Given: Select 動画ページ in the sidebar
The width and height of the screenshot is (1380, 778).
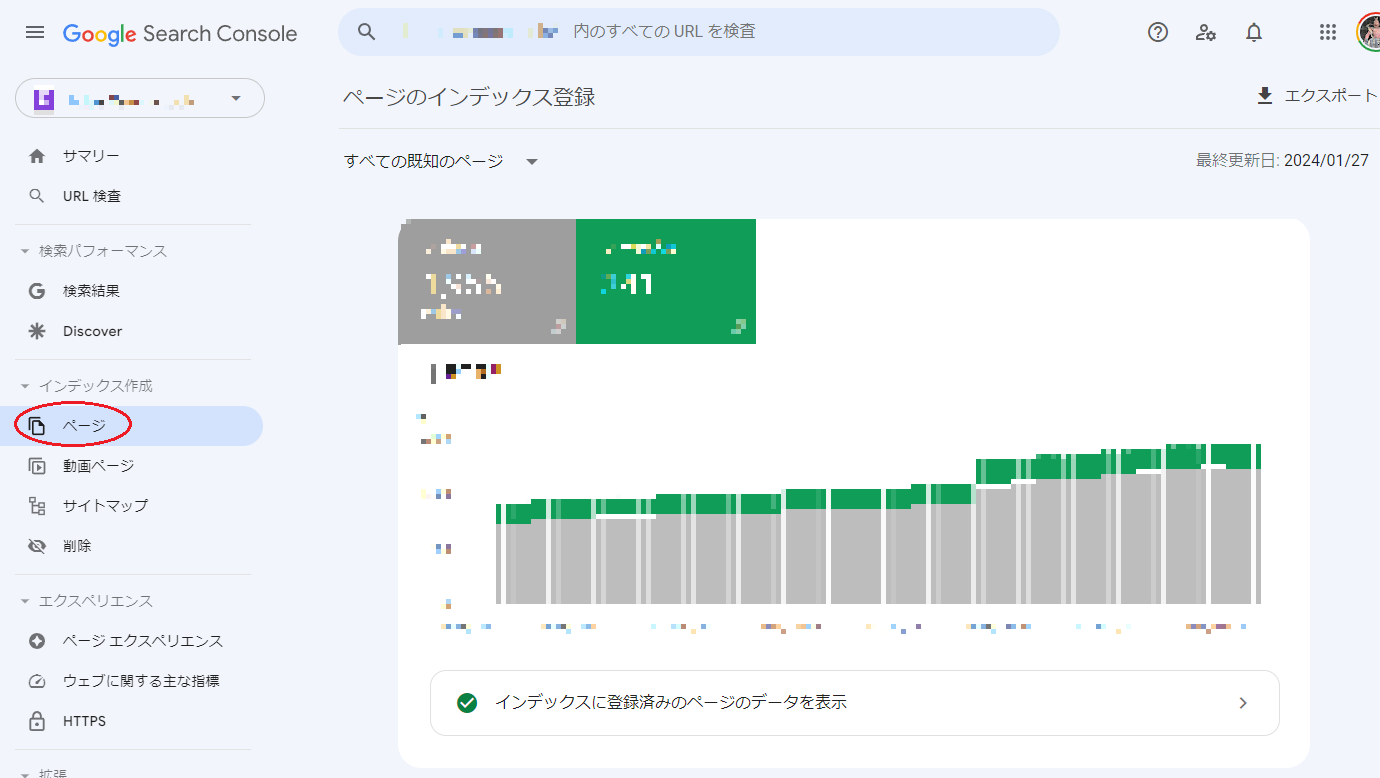Looking at the screenshot, I should point(100,465).
